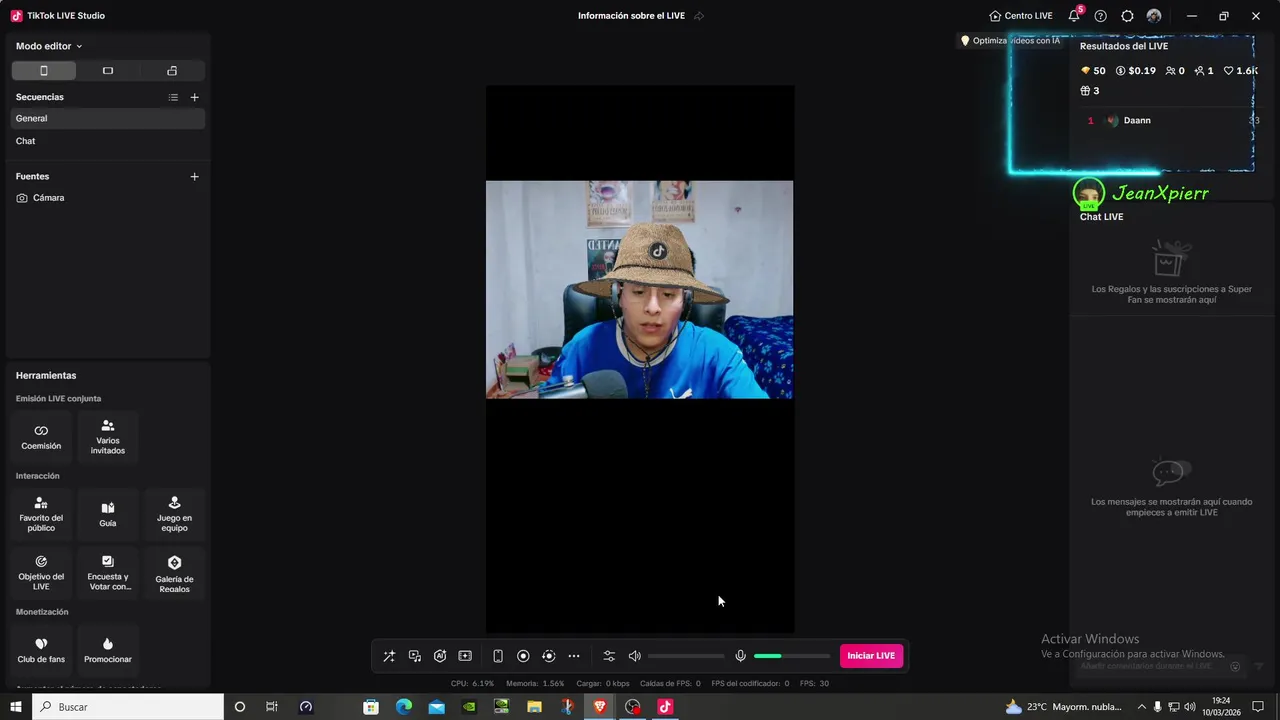Screen dimensions: 1280x720
Task: Click the magic wand effects icon
Action: [389, 656]
